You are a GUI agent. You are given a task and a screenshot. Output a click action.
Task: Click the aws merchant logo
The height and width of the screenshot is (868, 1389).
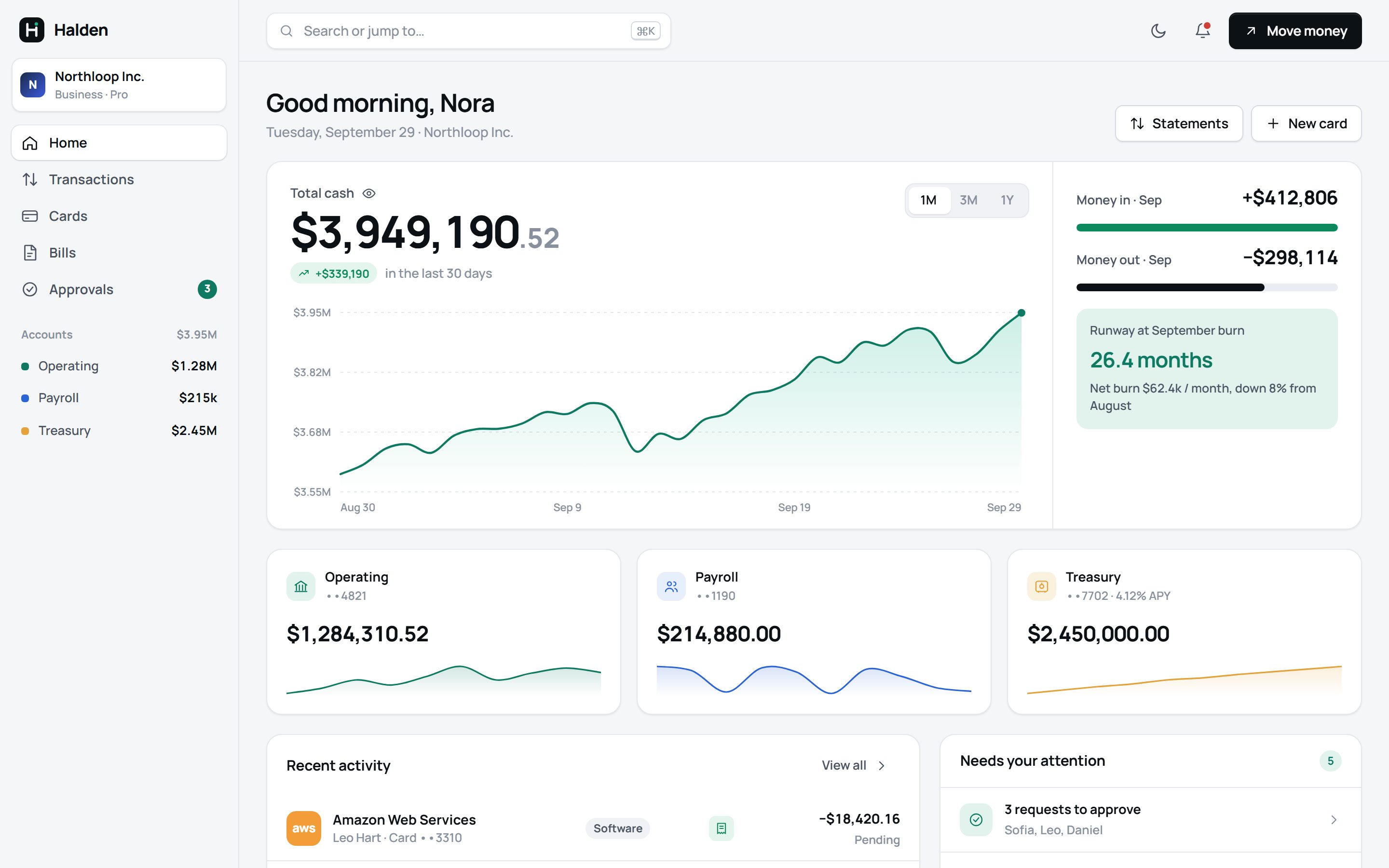tap(304, 828)
